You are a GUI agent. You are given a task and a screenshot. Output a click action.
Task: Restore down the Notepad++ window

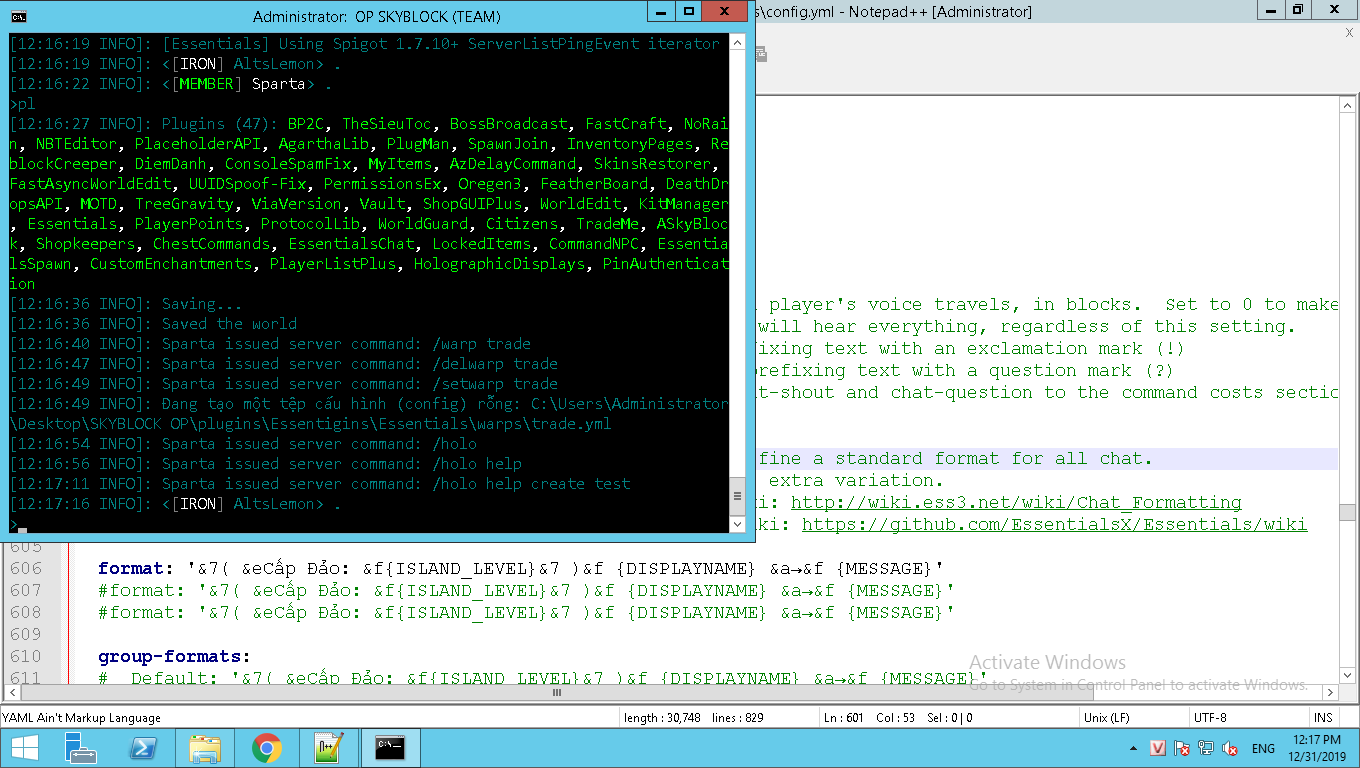tap(1298, 10)
